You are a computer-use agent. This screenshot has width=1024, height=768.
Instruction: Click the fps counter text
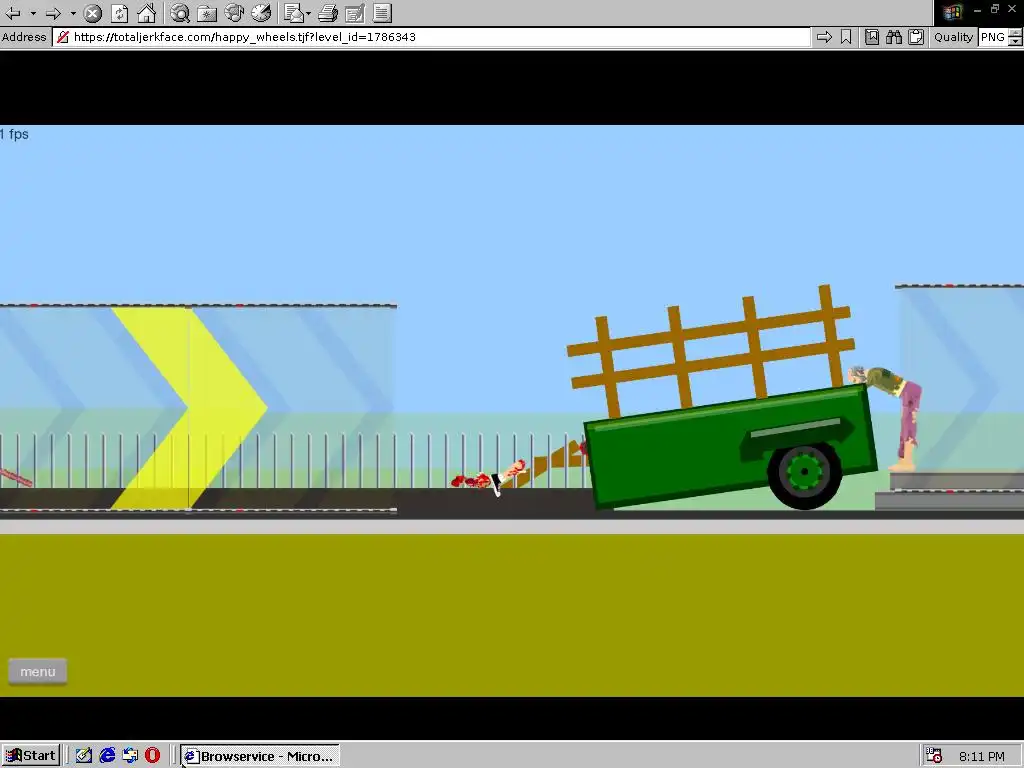pyautogui.click(x=14, y=135)
